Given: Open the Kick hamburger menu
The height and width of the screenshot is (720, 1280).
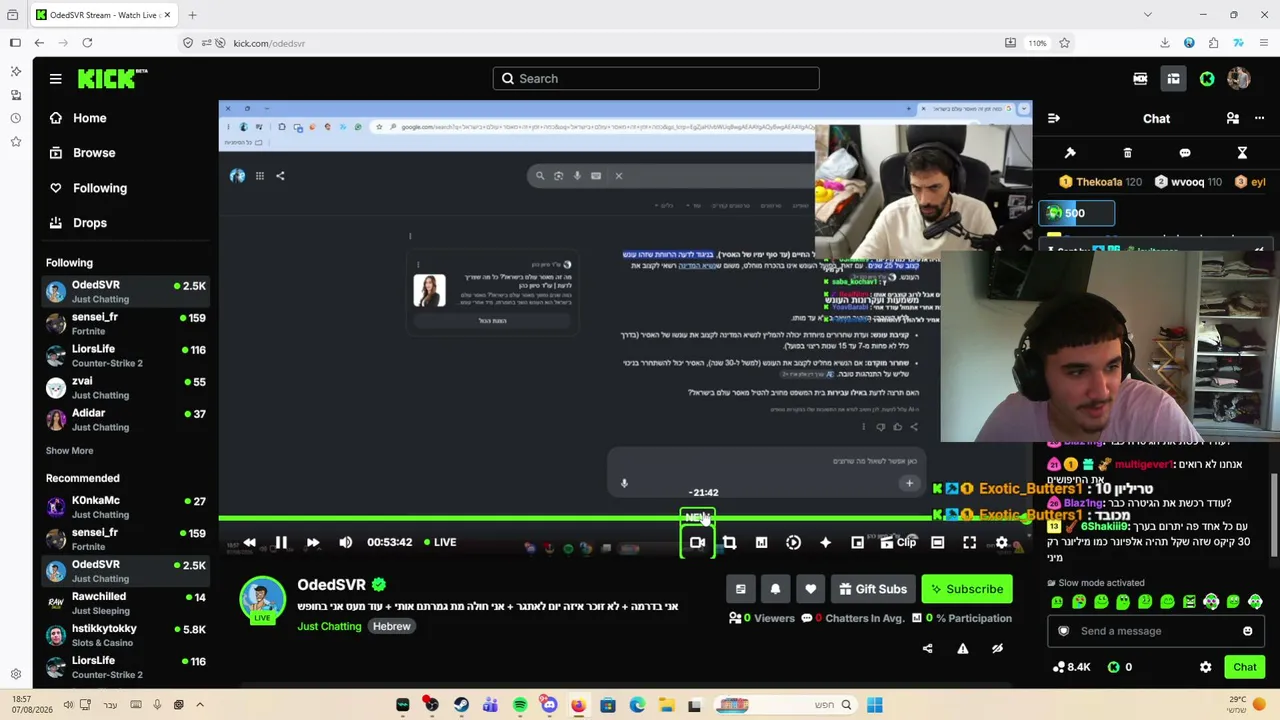Looking at the screenshot, I should [56, 79].
